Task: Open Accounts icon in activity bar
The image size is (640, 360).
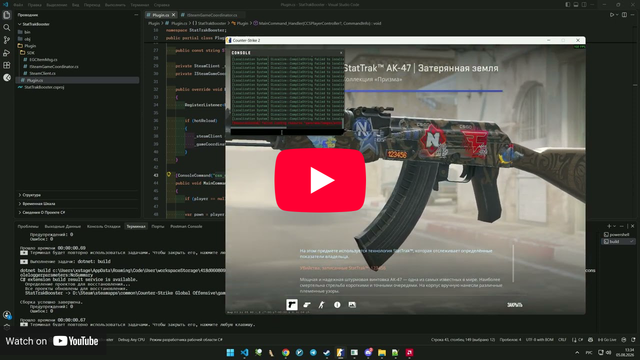Action: (7, 315)
